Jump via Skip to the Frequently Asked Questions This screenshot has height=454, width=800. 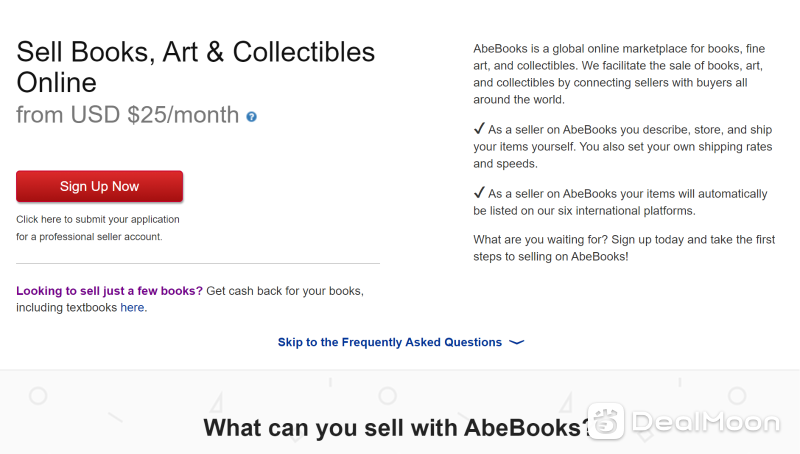tap(390, 342)
